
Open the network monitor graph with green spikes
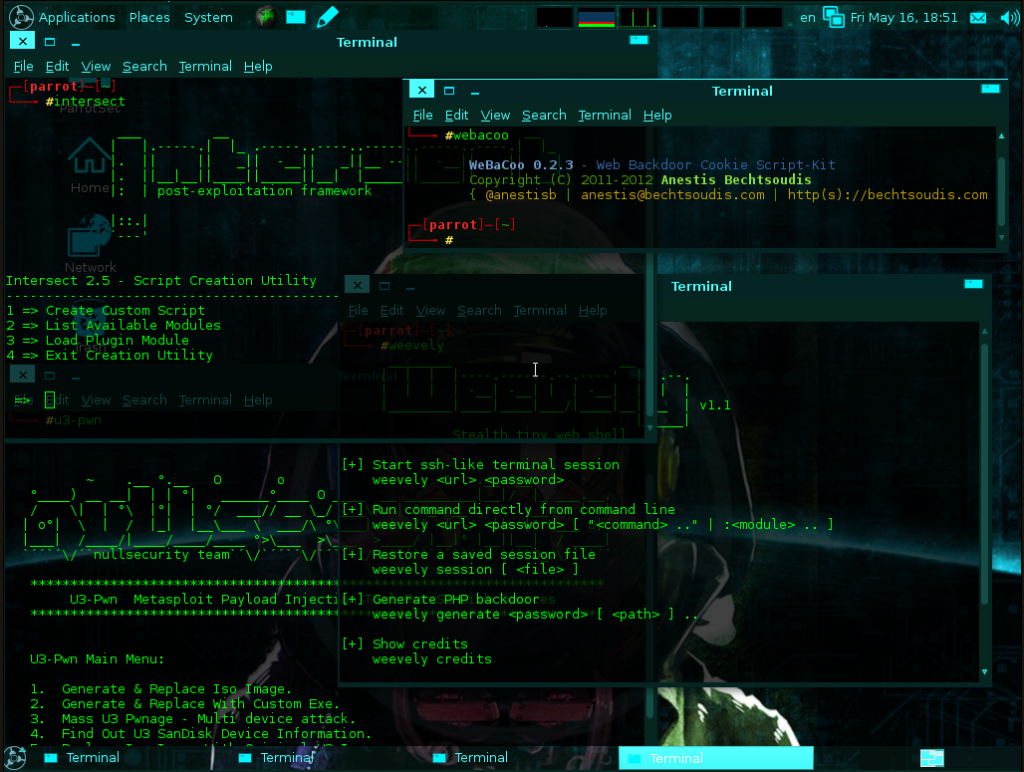[x=638, y=18]
